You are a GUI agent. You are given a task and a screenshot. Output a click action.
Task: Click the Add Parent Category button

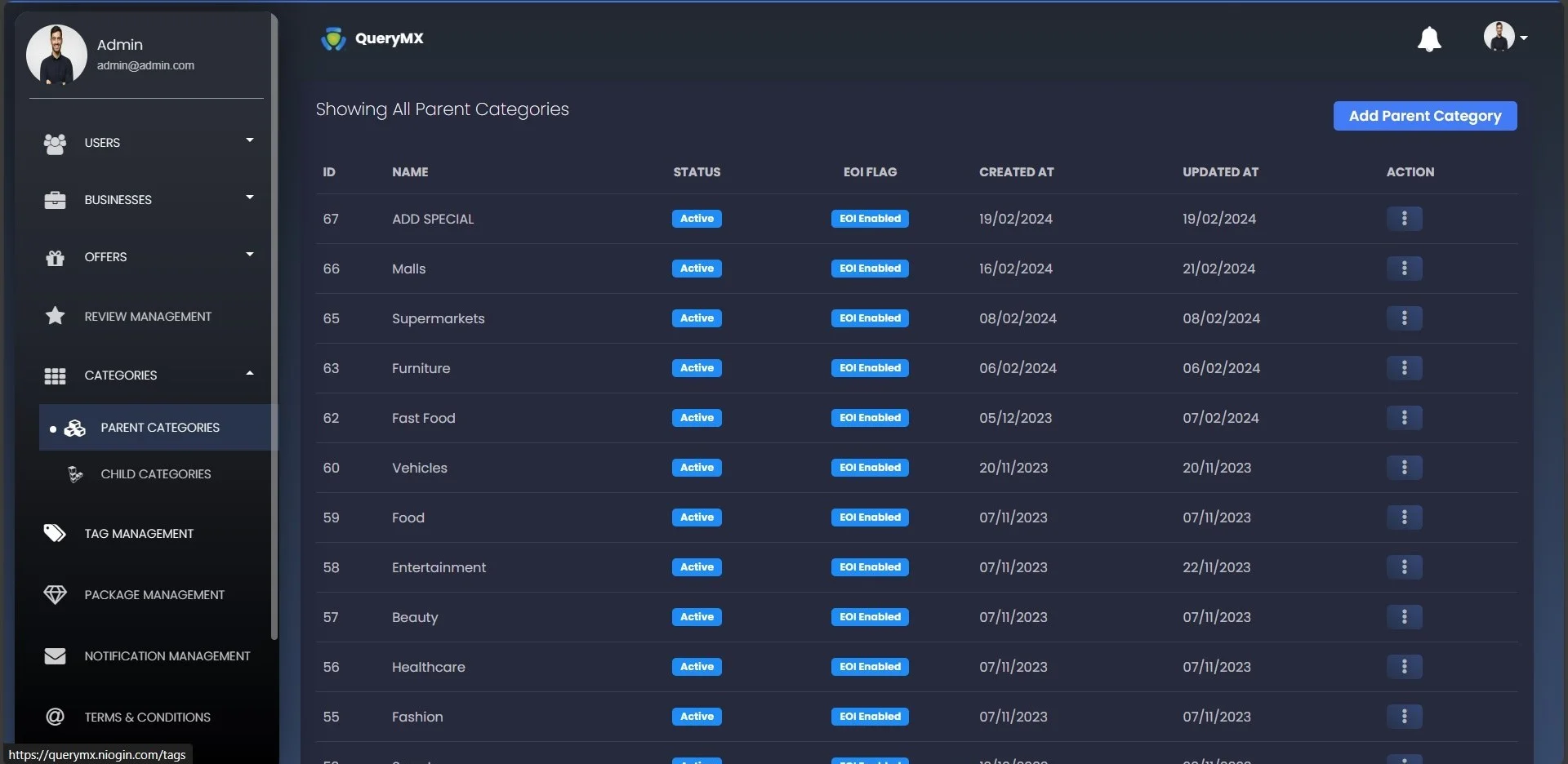coord(1424,116)
